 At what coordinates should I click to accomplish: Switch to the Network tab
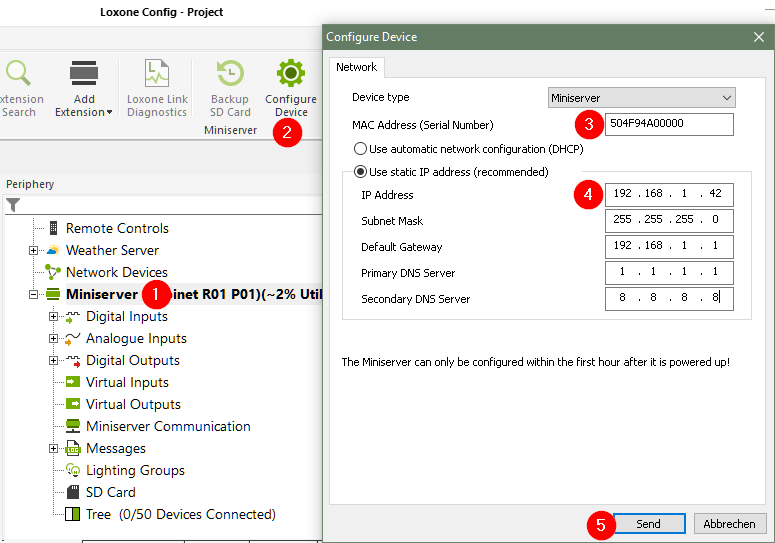coord(356,67)
